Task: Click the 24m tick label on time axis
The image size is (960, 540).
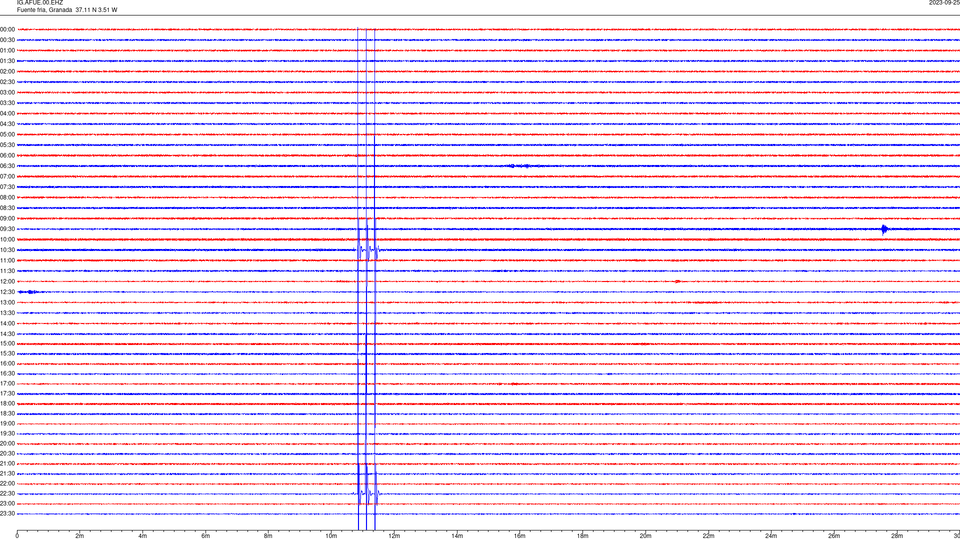Action: (771, 536)
